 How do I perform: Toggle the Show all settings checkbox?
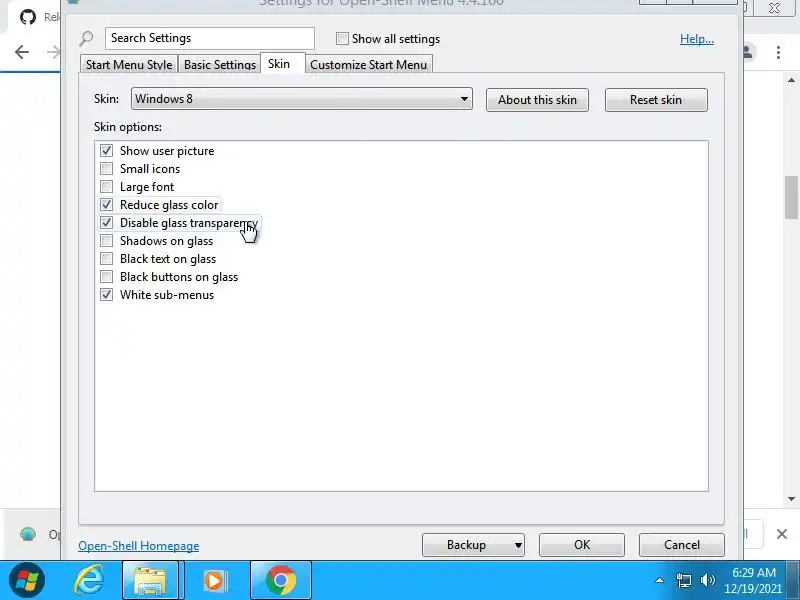point(342,39)
